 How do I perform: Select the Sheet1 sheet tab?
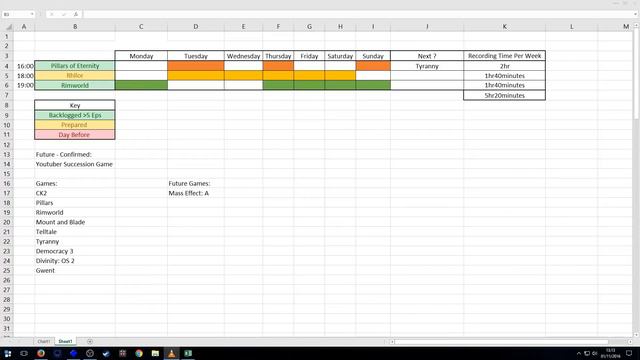coord(65,341)
